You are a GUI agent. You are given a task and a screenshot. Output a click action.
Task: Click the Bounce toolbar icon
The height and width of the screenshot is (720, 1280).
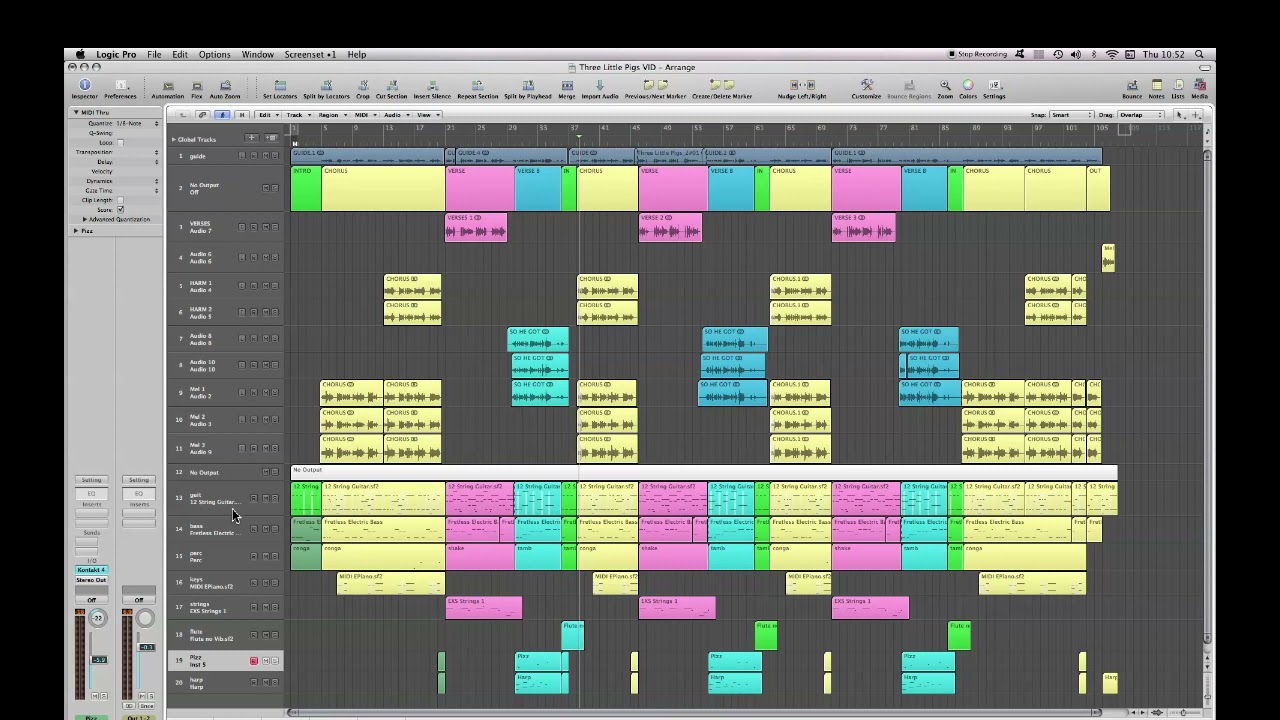pos(1132,86)
